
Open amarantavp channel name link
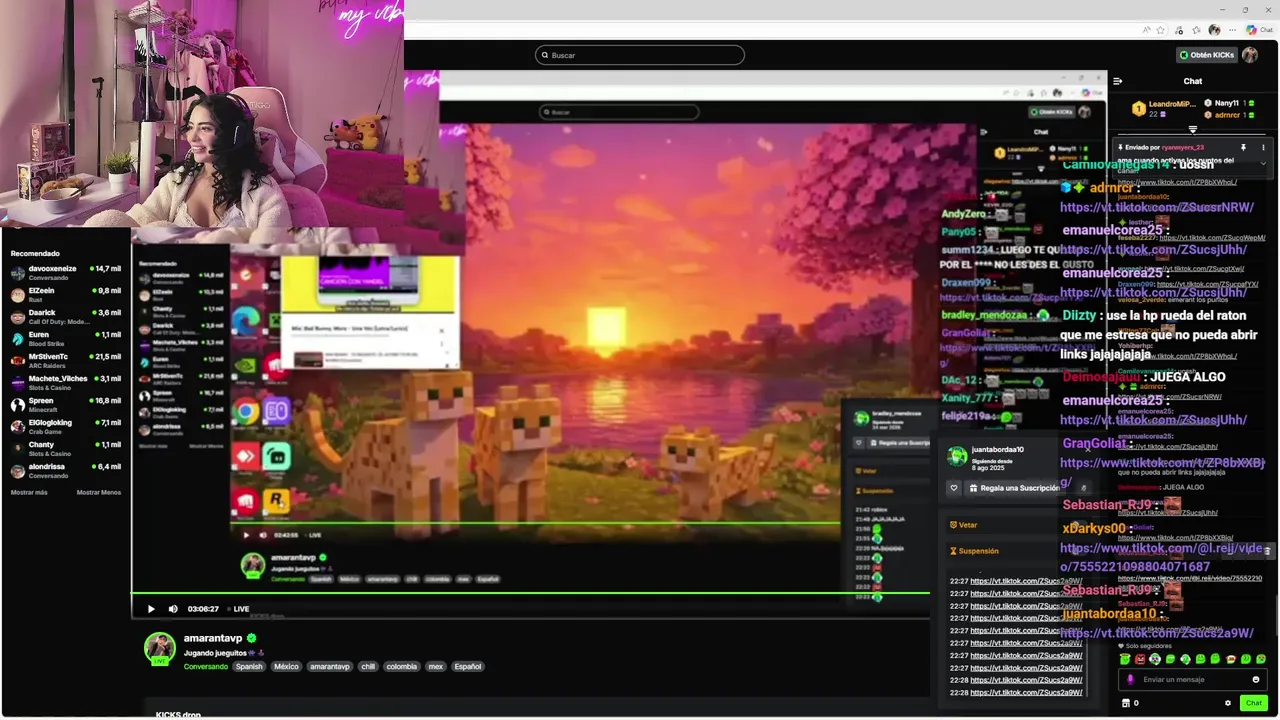click(213, 638)
